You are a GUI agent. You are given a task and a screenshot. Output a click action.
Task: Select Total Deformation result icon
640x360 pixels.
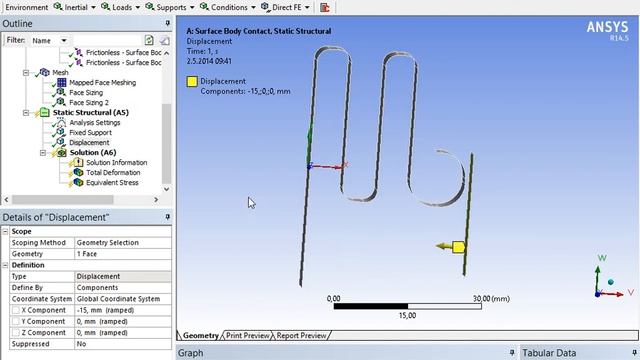tap(78, 172)
